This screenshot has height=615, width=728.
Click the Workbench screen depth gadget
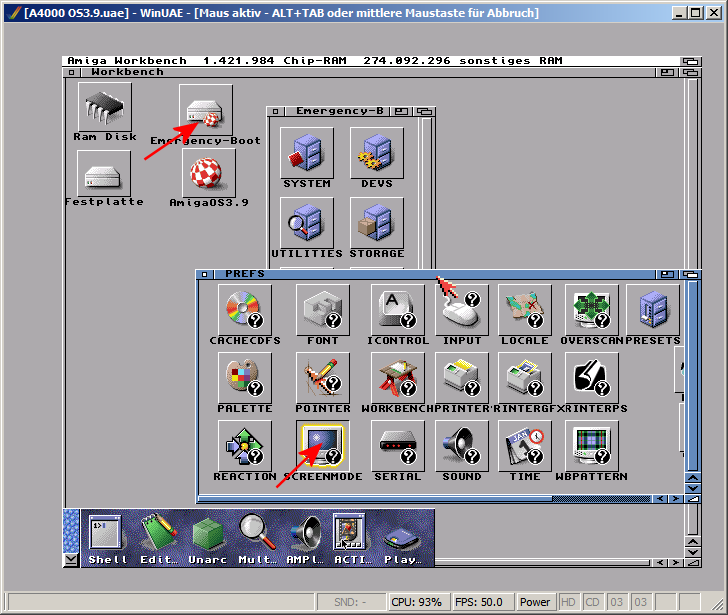690,61
